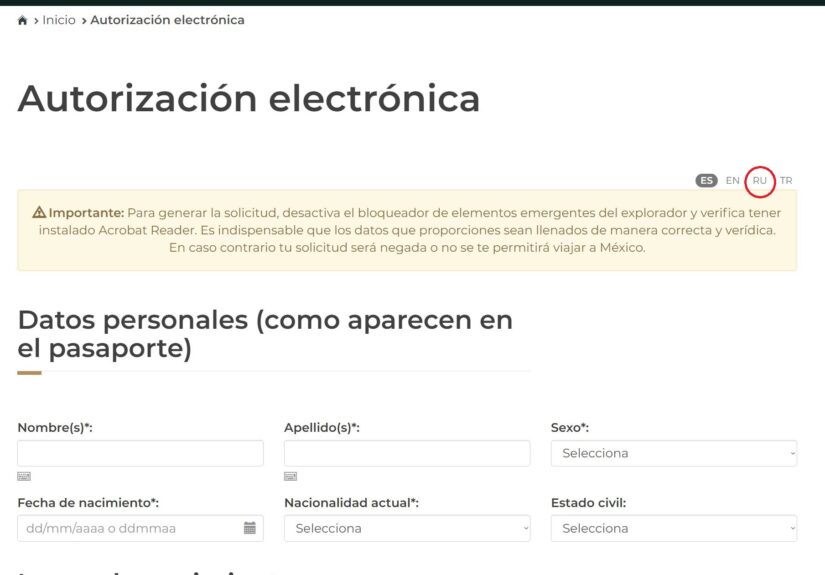Viewport: 825px width, 575px height.
Task: Open the virtual keyboard icon under Nombre(s)
Action: (x=24, y=477)
